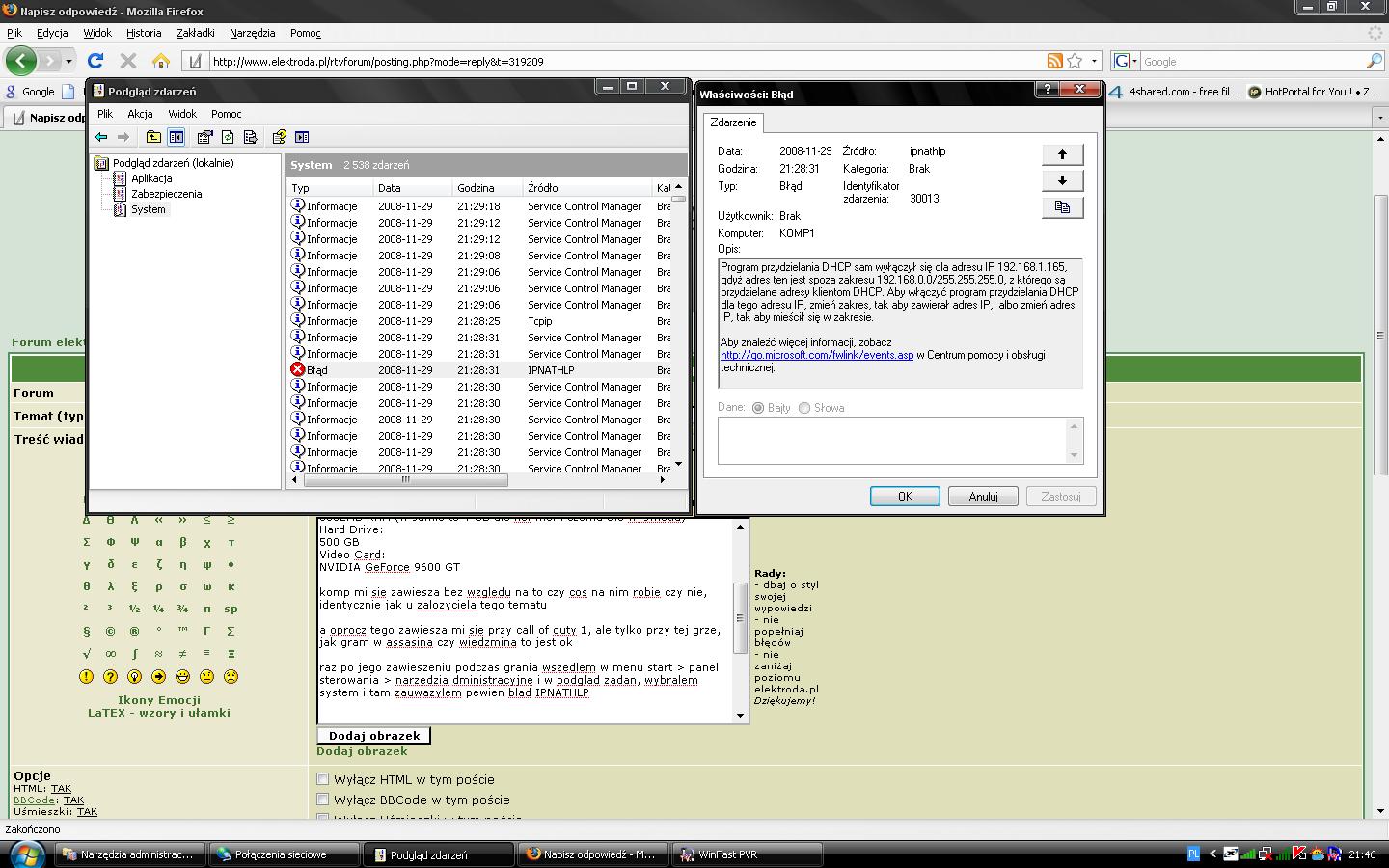1389x868 pixels.
Task: Click the search magnifier icon in Firefox
Action: 1375,61
